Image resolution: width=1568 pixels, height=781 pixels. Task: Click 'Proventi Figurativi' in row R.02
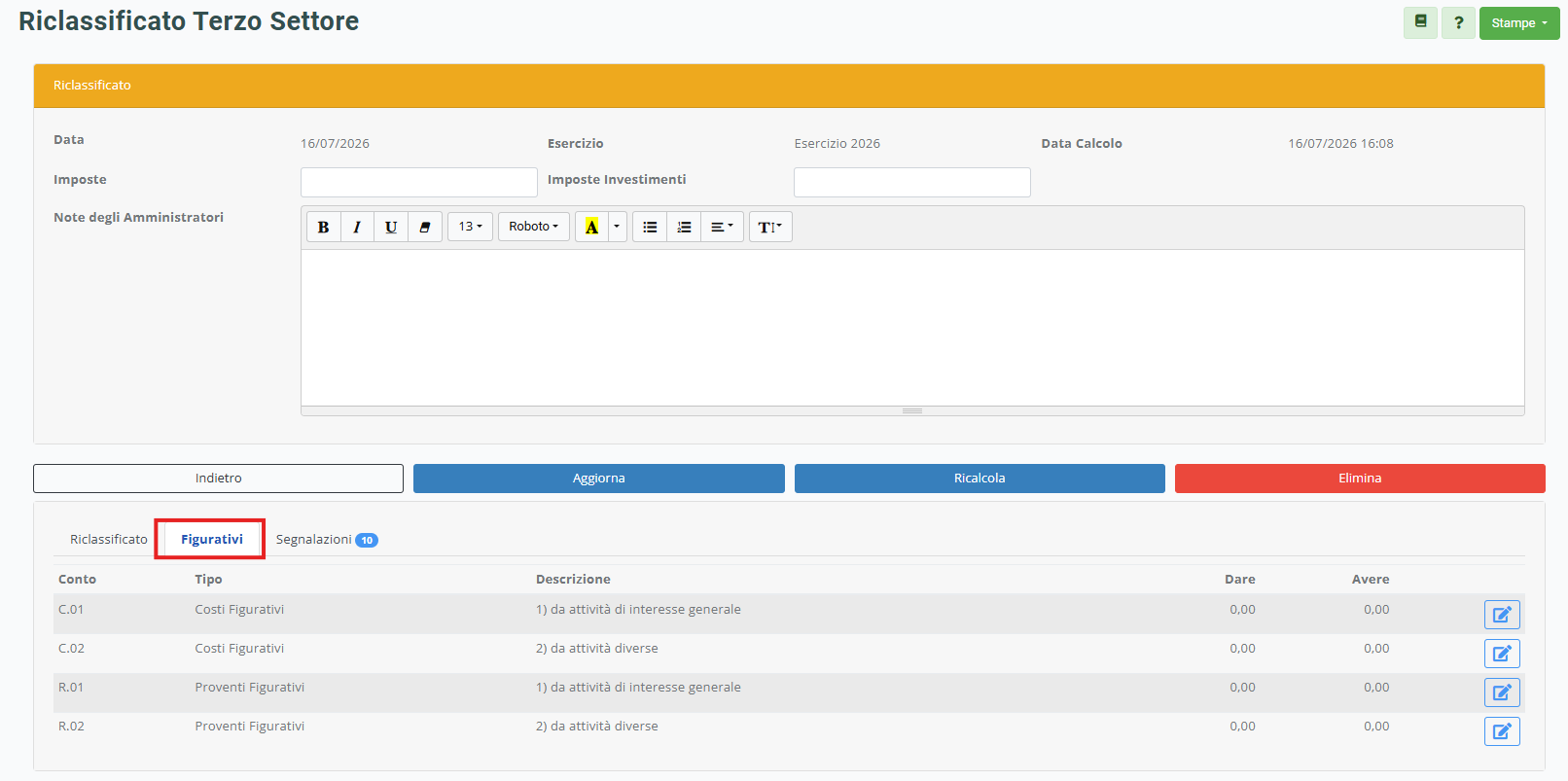coord(249,727)
